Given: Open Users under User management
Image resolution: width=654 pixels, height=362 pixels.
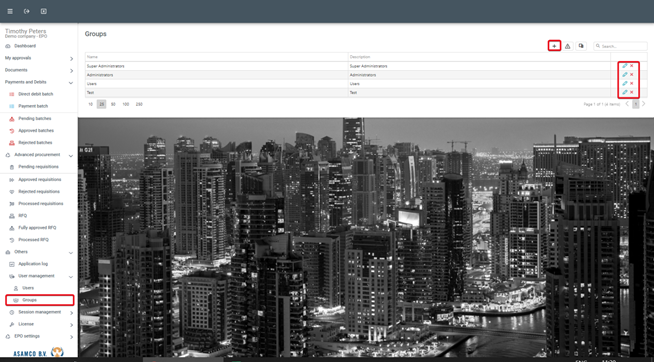Looking at the screenshot, I should [x=28, y=288].
